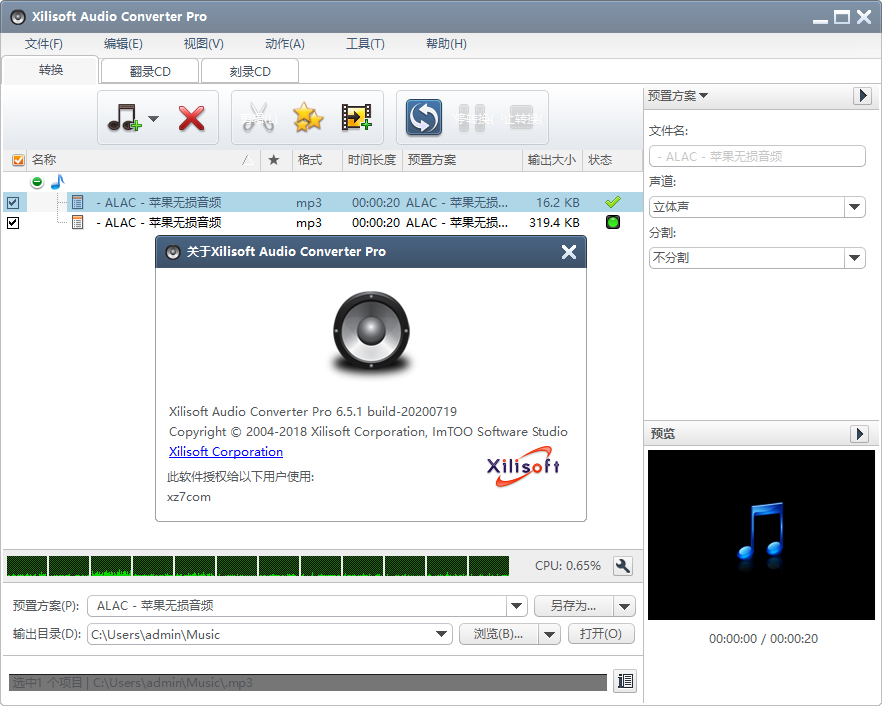The image size is (882, 706).
Task: Uncheck the 16.2 KB file checkbox
Action: click(13, 202)
